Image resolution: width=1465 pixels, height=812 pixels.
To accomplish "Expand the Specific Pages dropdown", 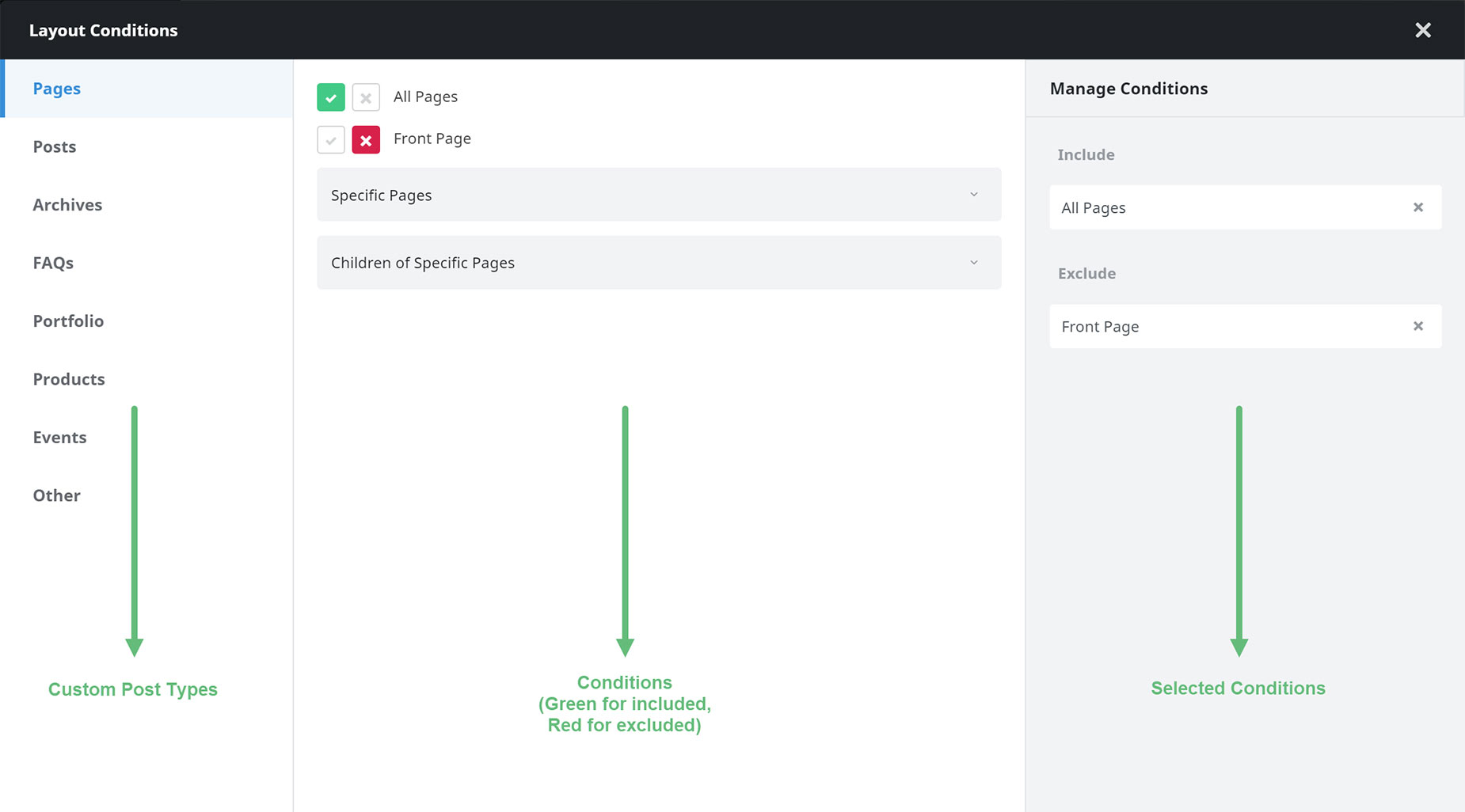I will tap(659, 195).
